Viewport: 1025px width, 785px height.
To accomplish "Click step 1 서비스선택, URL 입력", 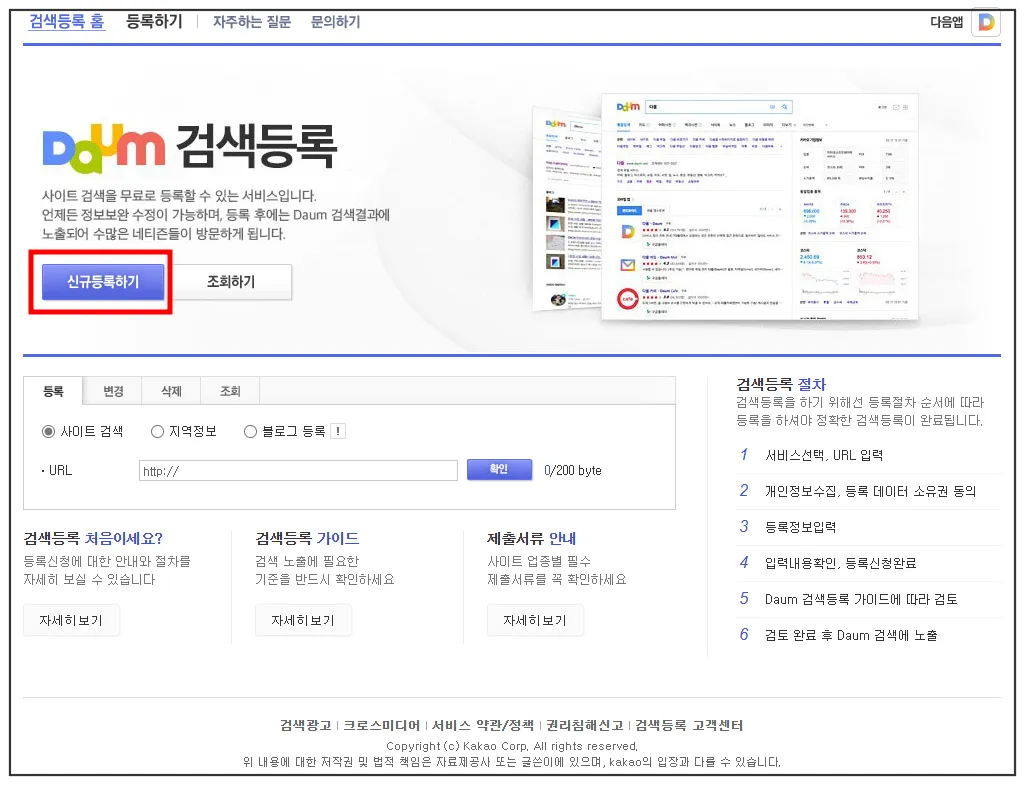I will pos(824,456).
